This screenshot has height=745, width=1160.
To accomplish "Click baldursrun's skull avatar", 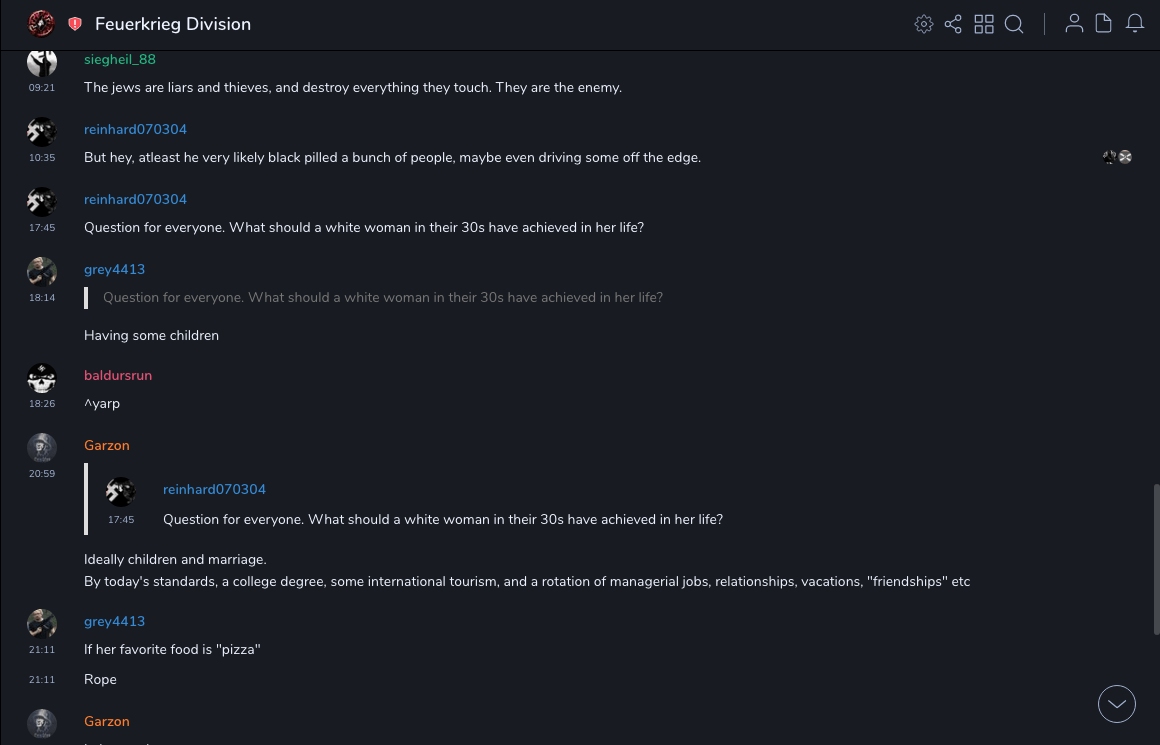I will 42,378.
